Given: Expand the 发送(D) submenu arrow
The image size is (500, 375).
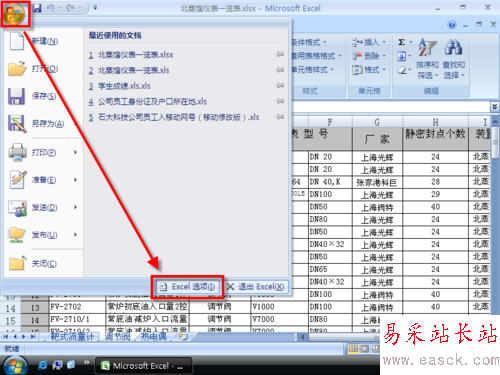Looking at the screenshot, I should 76,207.
